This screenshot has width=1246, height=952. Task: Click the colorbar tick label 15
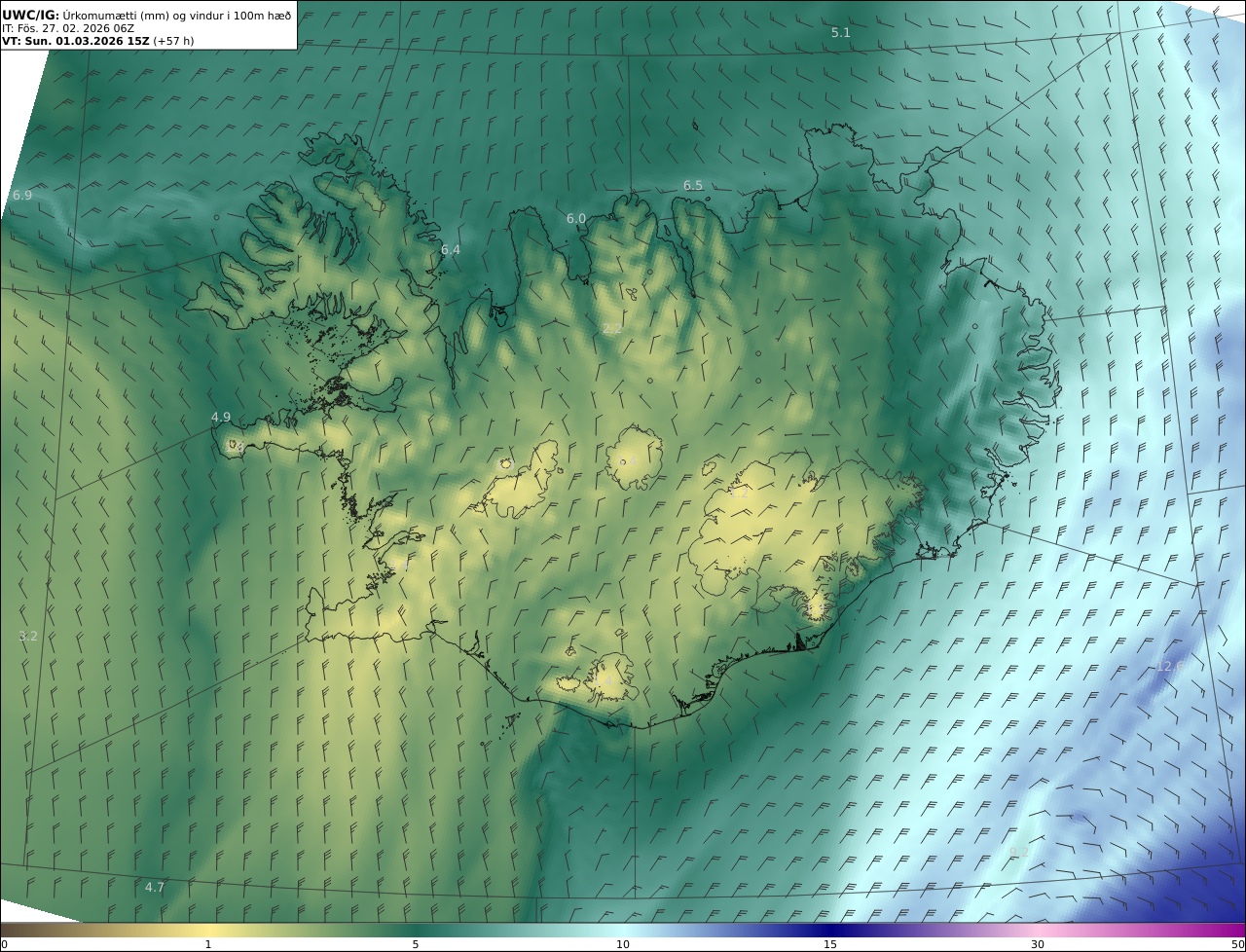tap(830, 944)
